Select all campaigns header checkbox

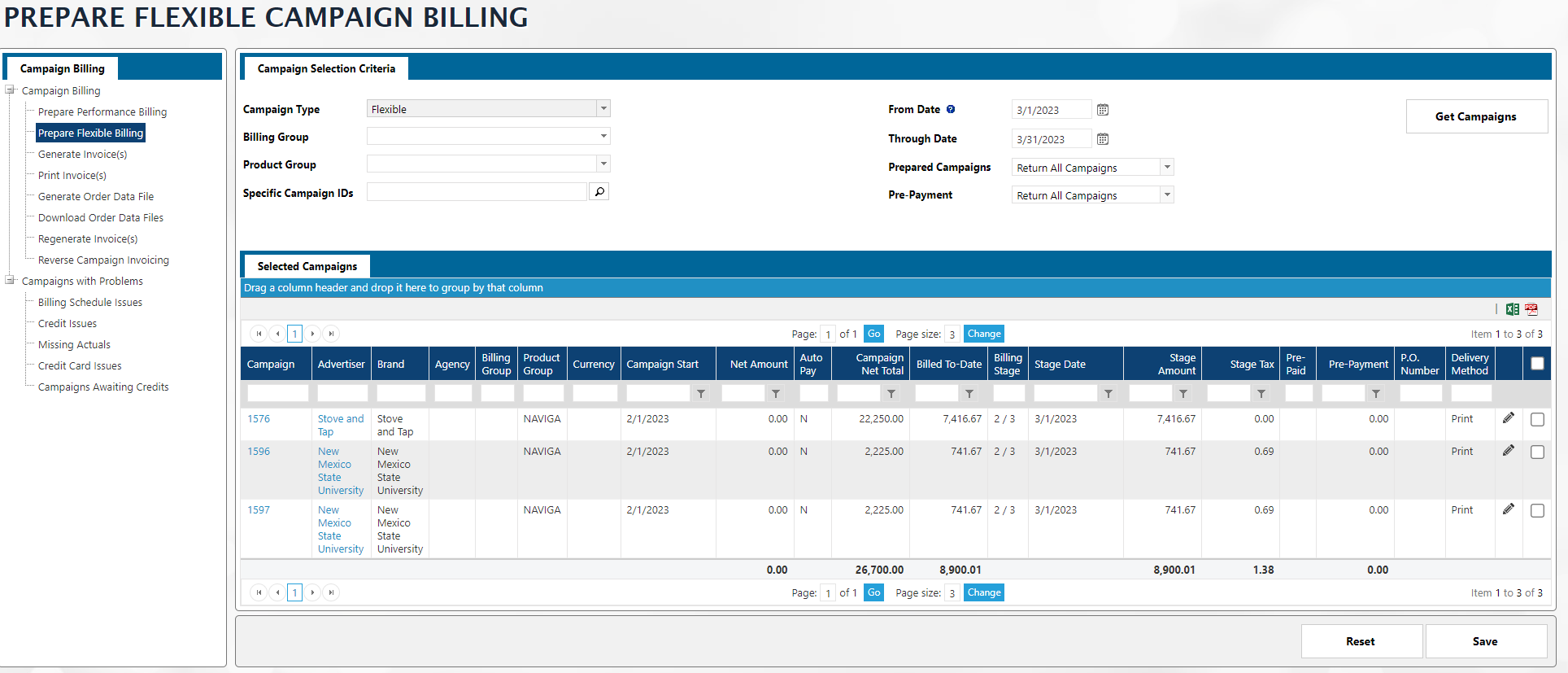[1537, 364]
